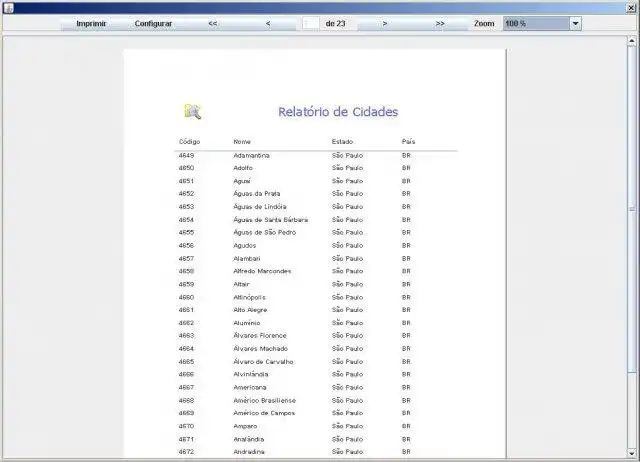
Task: Click São Paulo in the Adamantina row
Action: pos(347,155)
